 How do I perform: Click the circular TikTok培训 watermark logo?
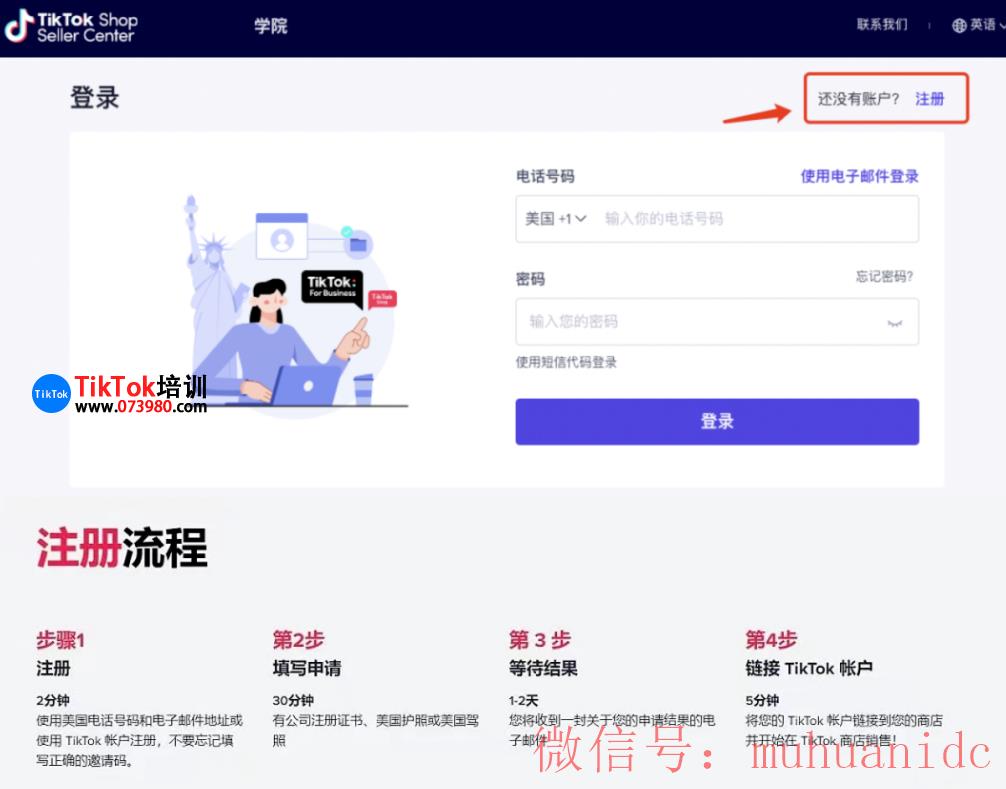click(51, 394)
